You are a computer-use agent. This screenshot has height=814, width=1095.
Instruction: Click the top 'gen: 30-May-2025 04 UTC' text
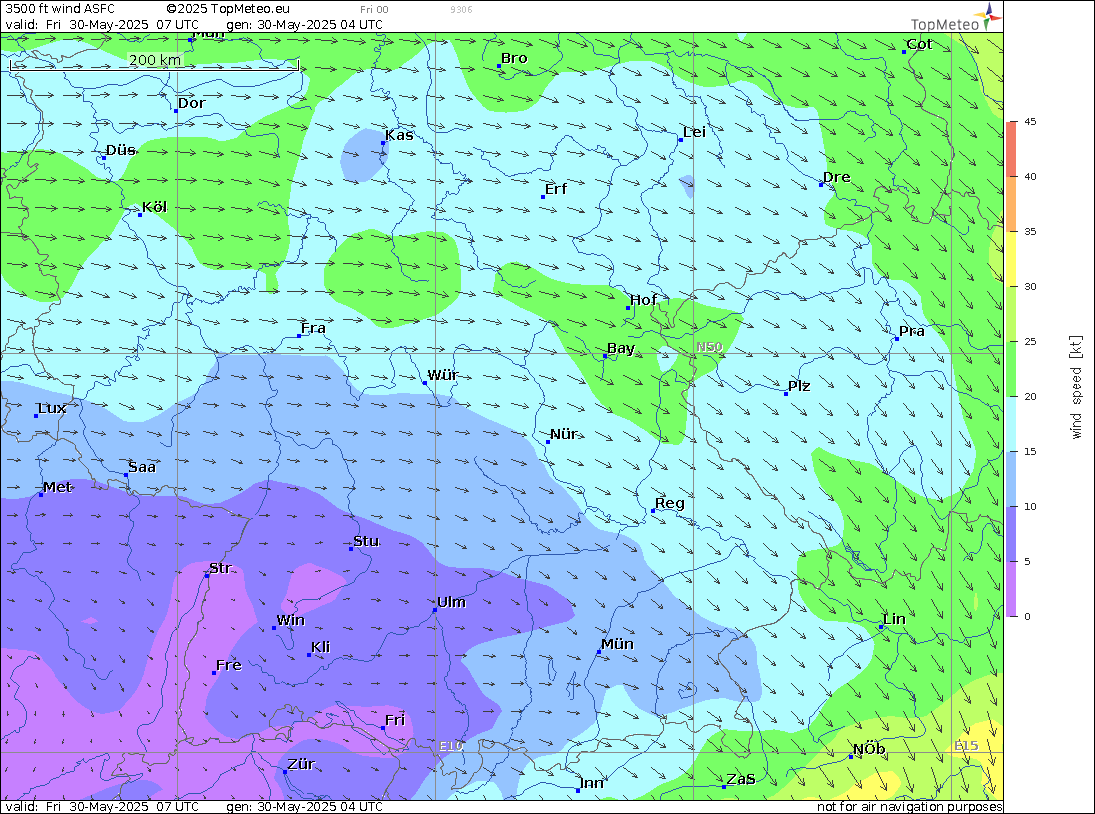click(304, 24)
